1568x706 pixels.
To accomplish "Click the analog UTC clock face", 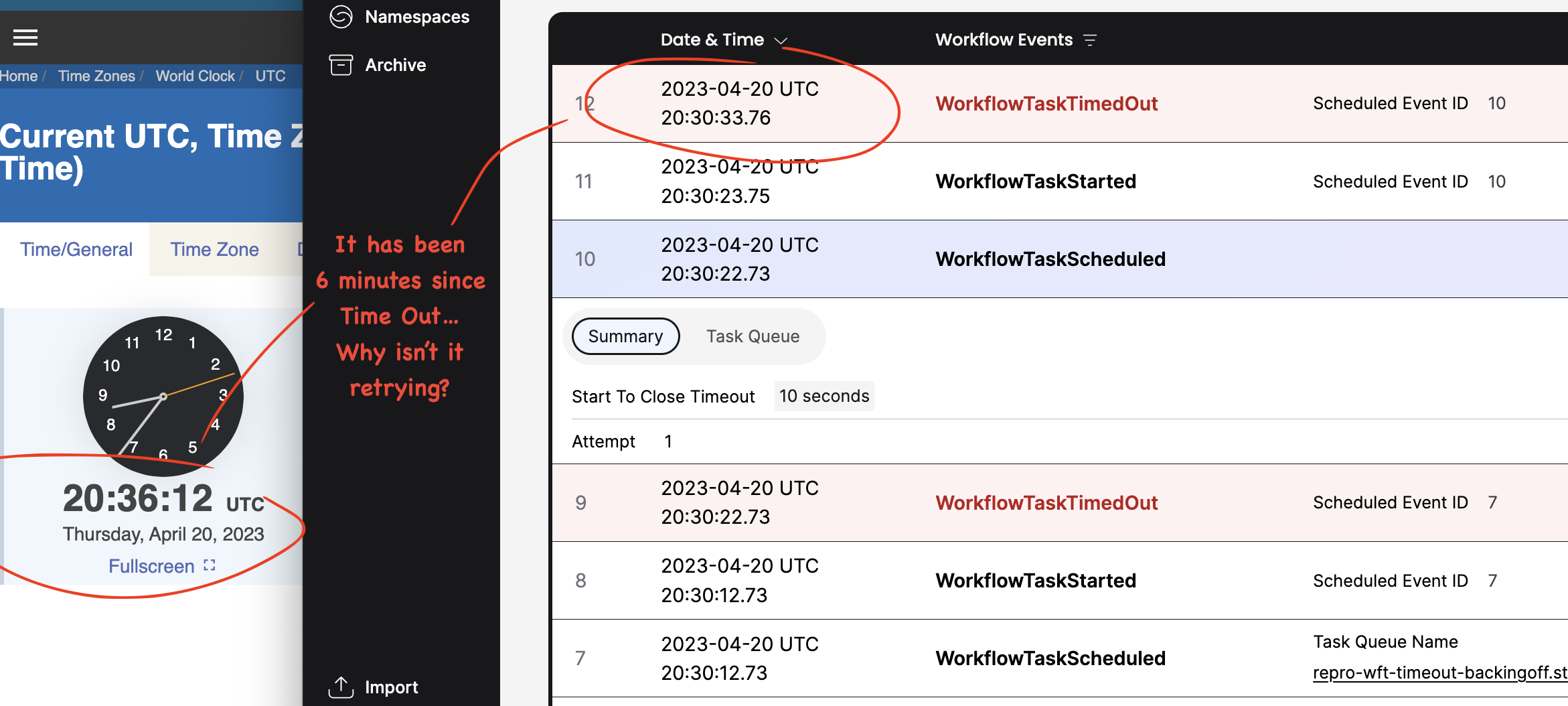I will 162,395.
